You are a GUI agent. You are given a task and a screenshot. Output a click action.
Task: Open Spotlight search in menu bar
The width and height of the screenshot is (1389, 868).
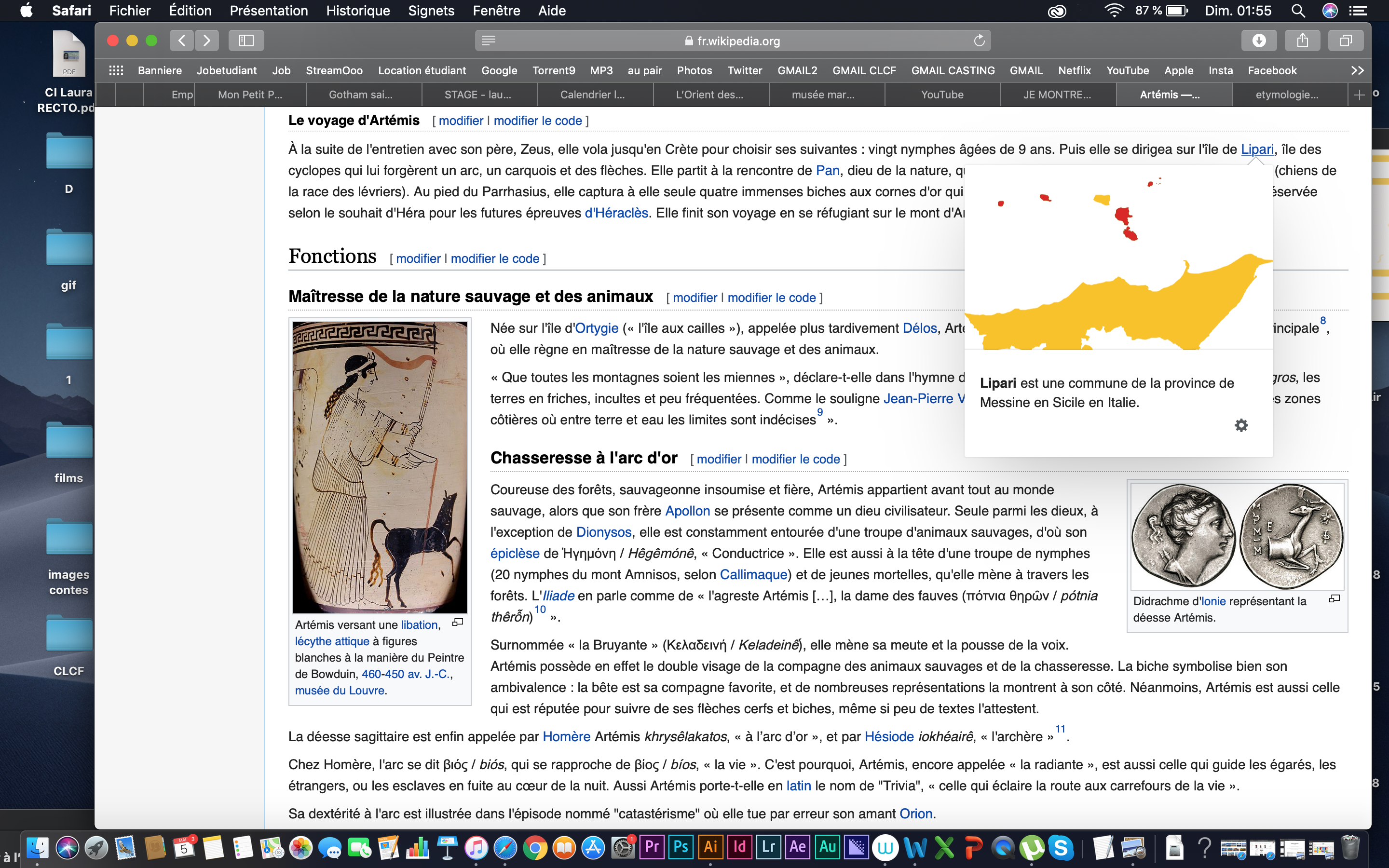coord(1298,10)
